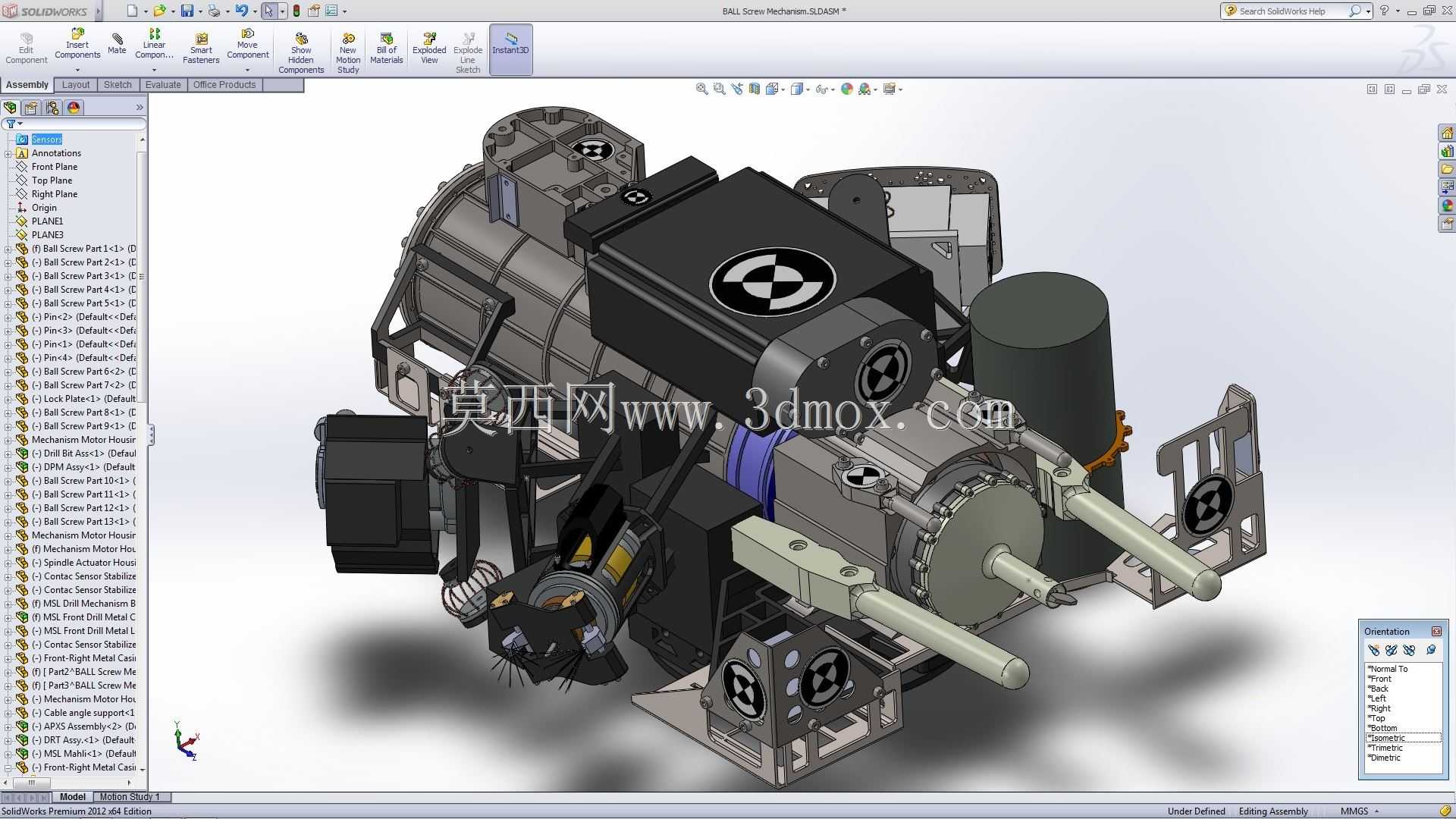1456x819 pixels.
Task: Switch to Evaluate tab
Action: (x=163, y=85)
